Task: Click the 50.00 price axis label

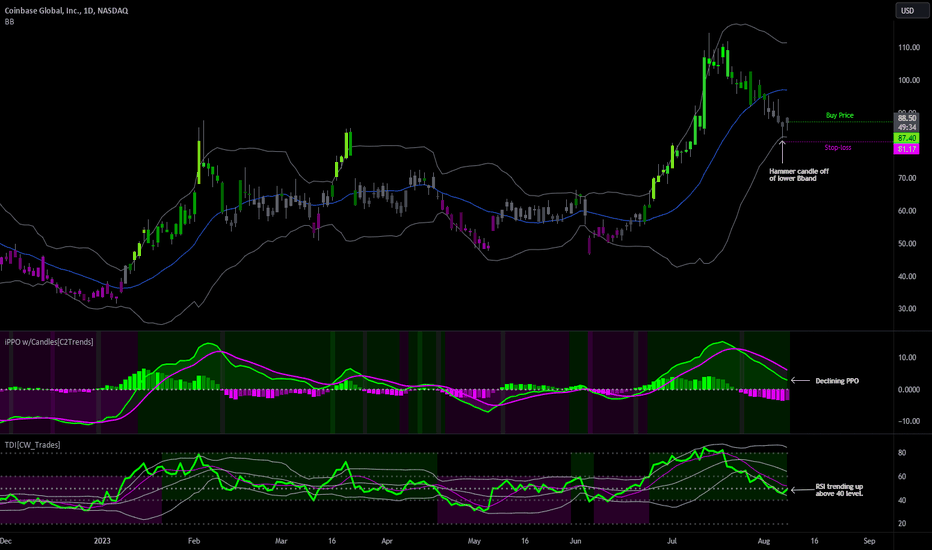Action: click(x=907, y=244)
